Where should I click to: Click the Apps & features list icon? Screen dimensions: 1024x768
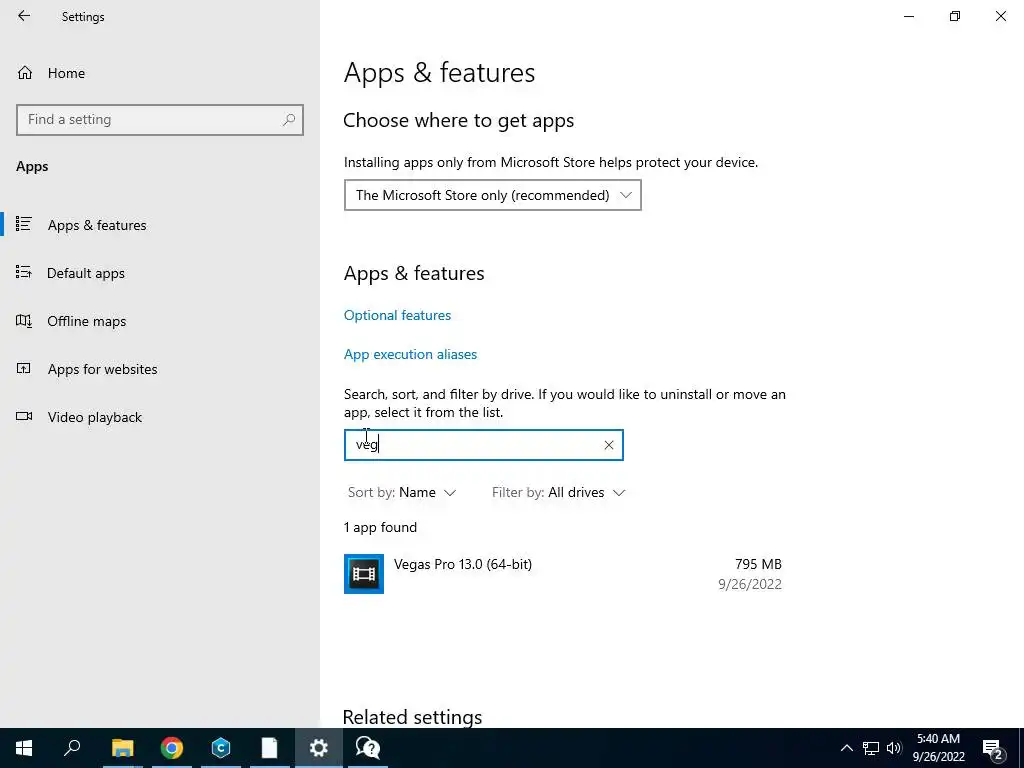pos(24,224)
